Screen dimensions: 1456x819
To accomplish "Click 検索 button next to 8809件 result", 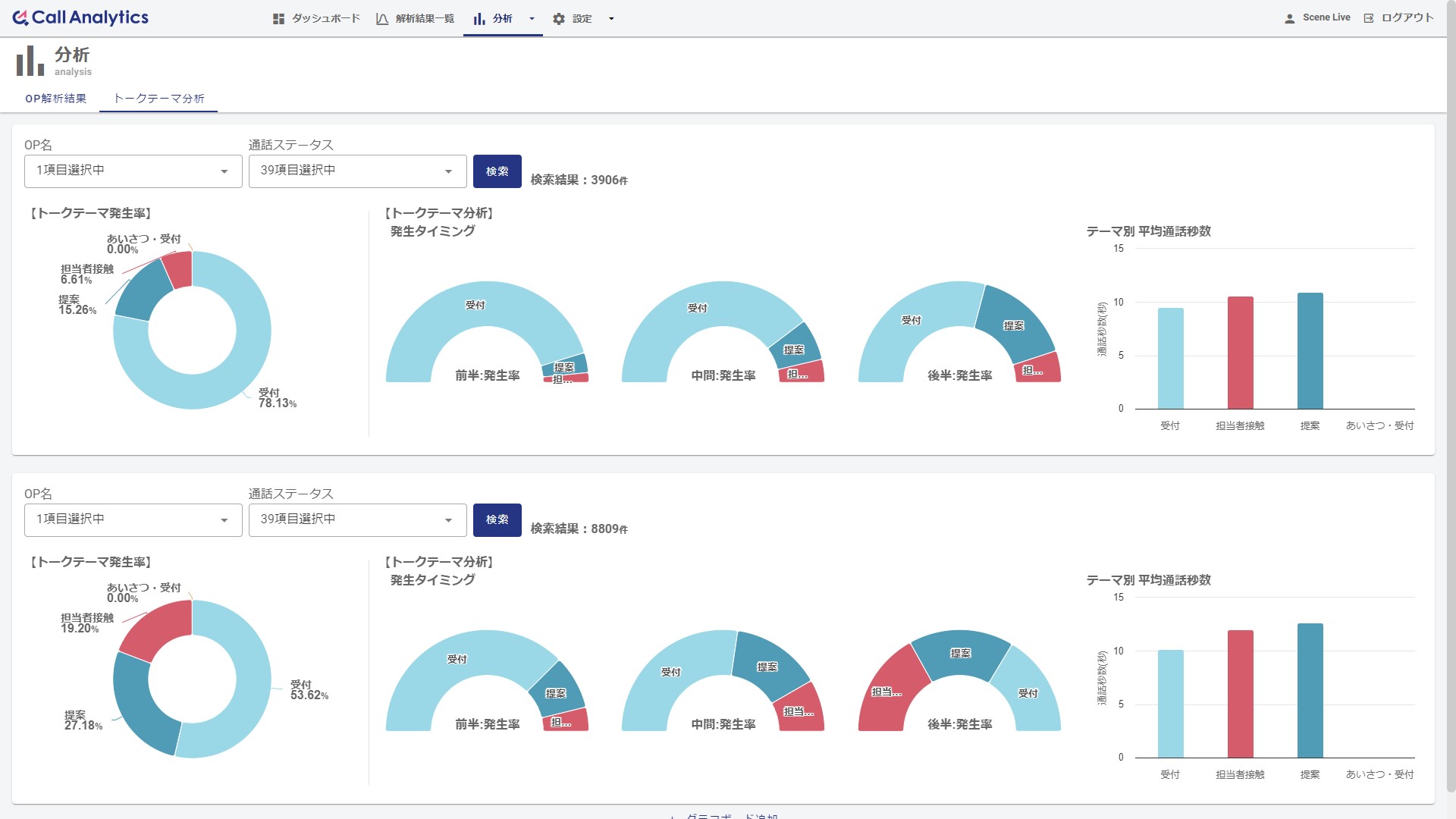I will click(x=497, y=520).
